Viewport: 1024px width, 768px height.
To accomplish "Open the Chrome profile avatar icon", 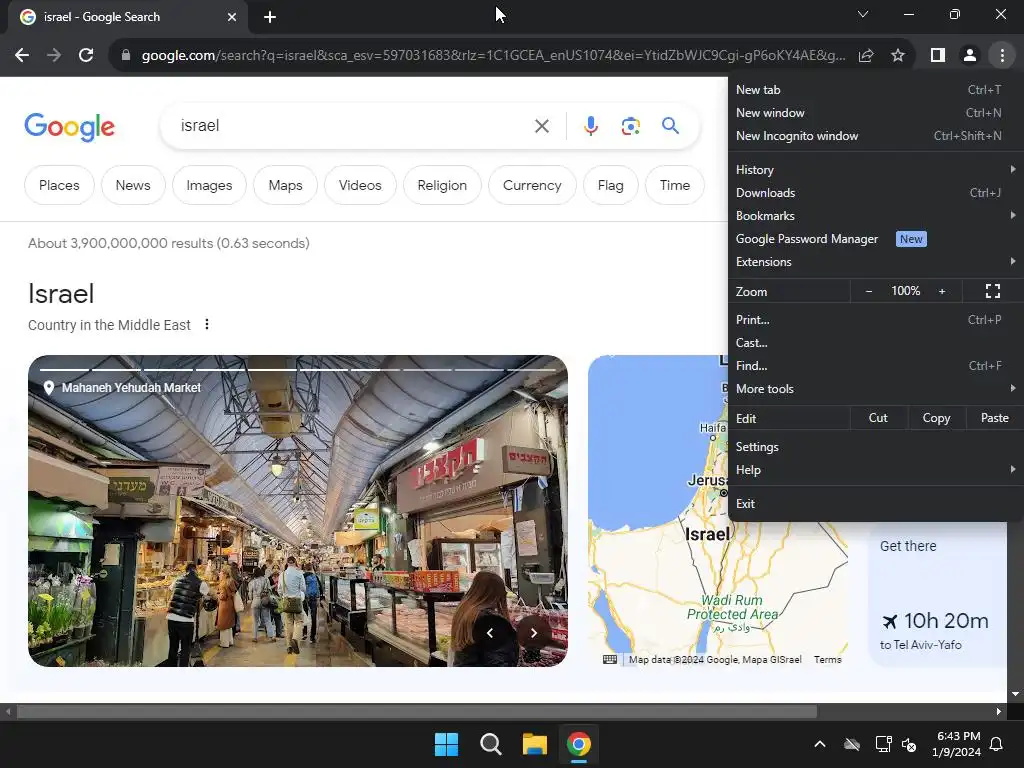I will [970, 56].
